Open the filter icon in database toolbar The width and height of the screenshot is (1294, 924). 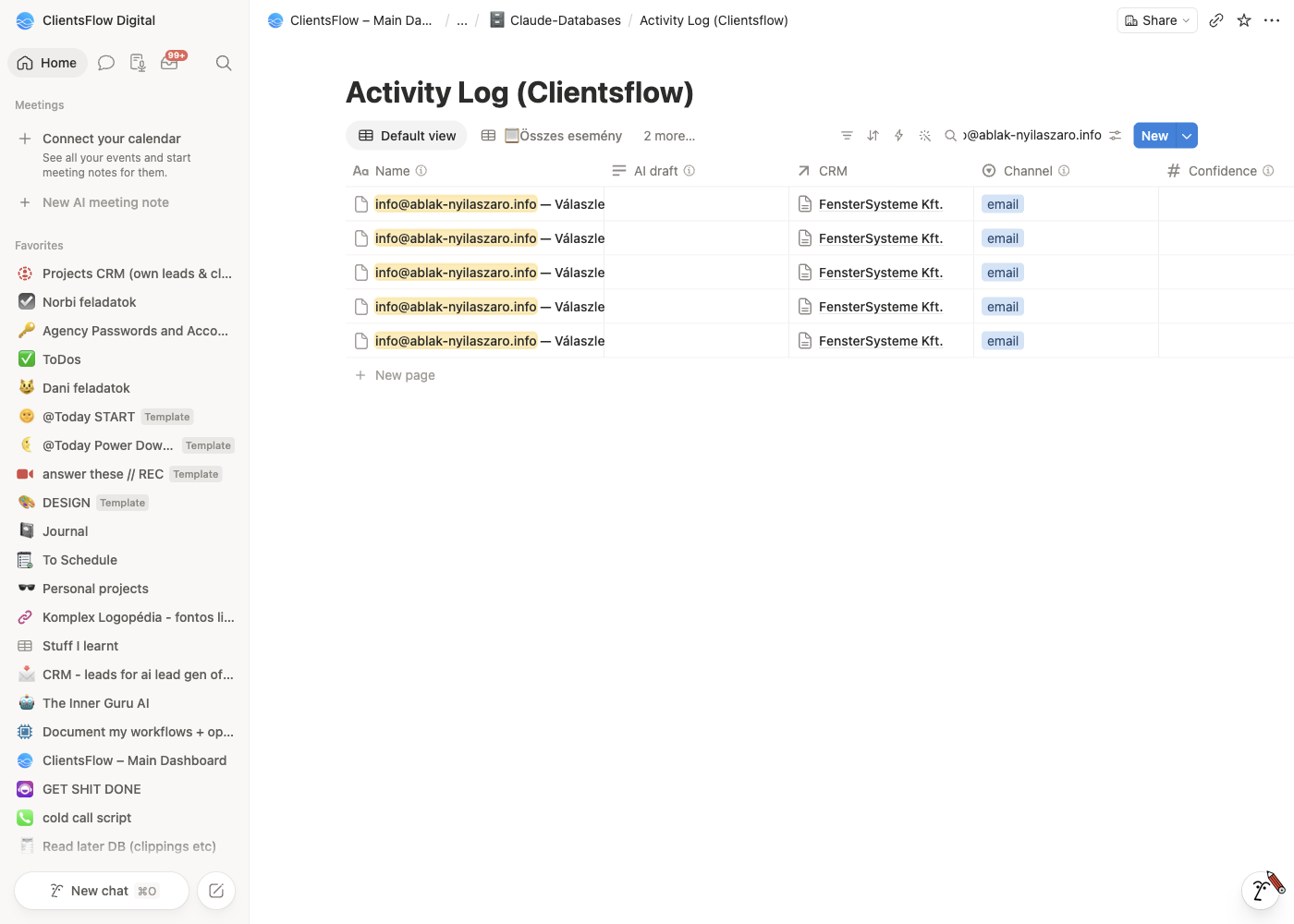coord(847,136)
